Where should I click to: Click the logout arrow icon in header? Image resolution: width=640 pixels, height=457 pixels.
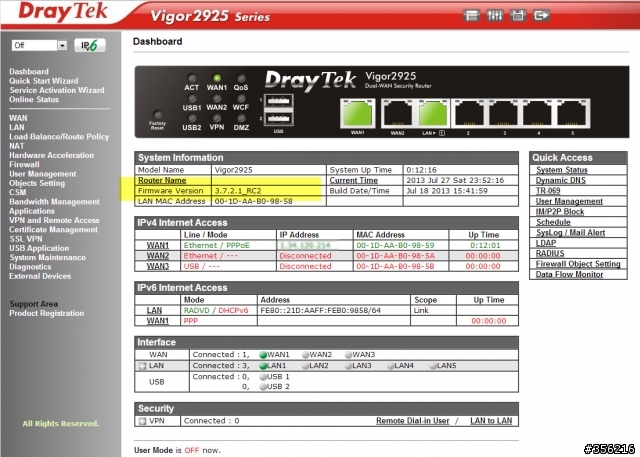tap(541, 16)
